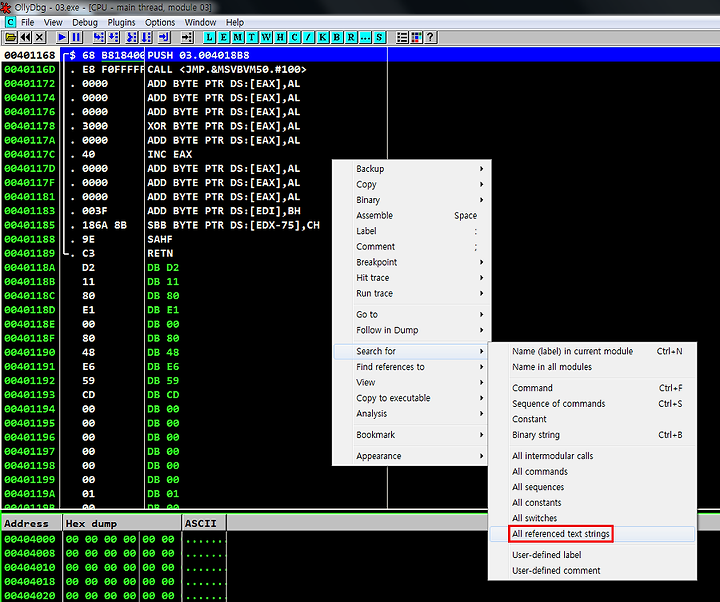Viewport: 720px width, 602px height.
Task: Select Name in all modules
Action: [x=592, y=367]
